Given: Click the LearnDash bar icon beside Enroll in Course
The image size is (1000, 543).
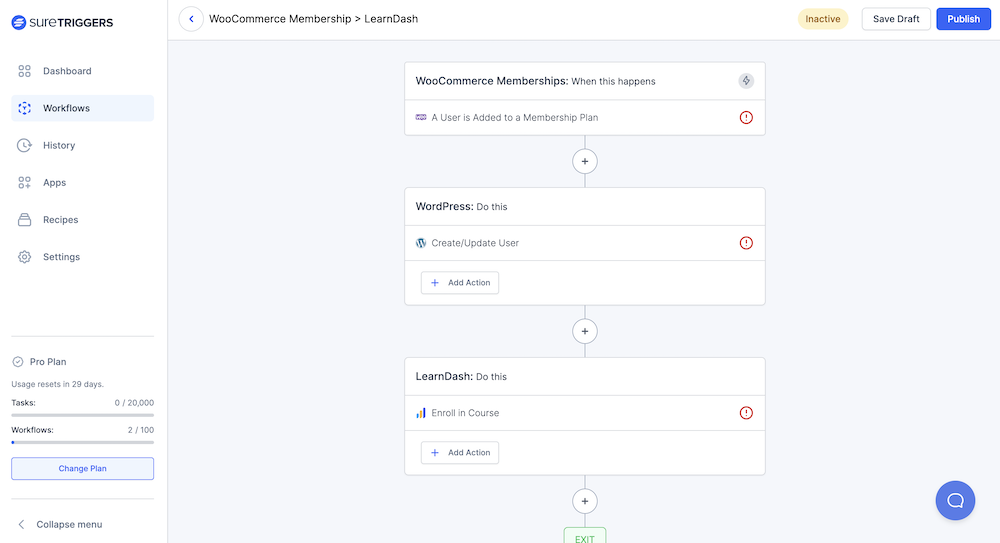Looking at the screenshot, I should point(421,413).
